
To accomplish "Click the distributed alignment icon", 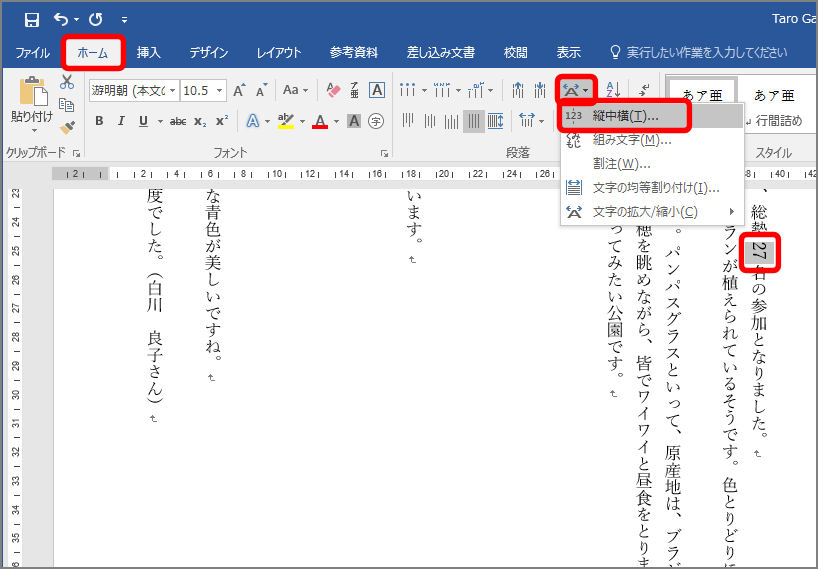I will 496,122.
